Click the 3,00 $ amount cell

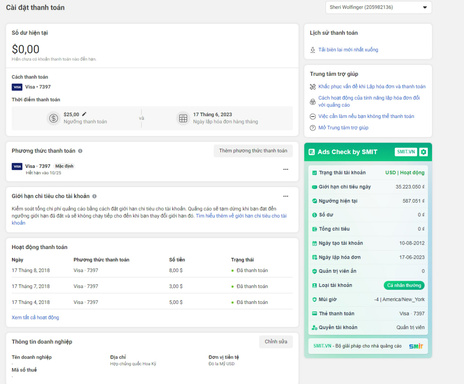tap(176, 286)
